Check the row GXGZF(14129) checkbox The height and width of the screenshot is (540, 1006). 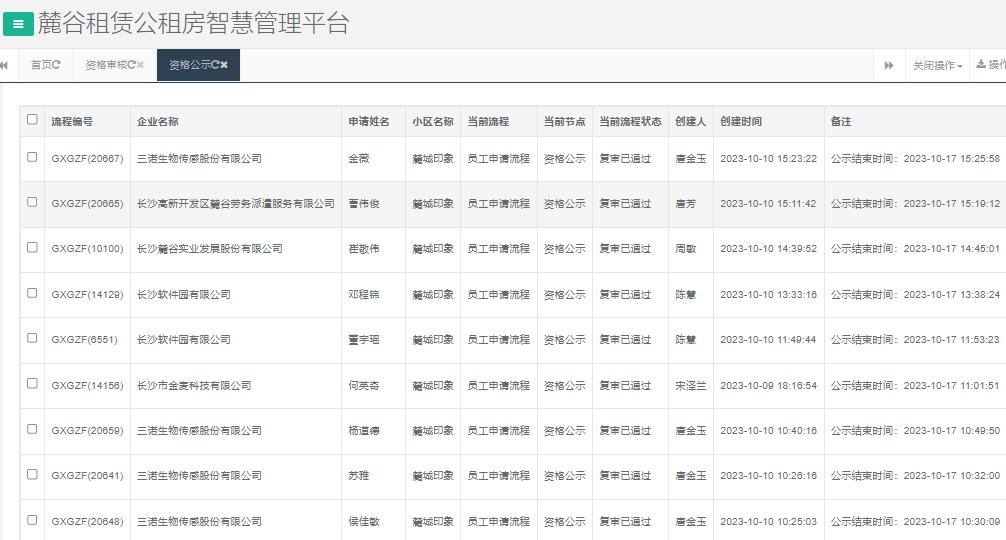(x=32, y=293)
